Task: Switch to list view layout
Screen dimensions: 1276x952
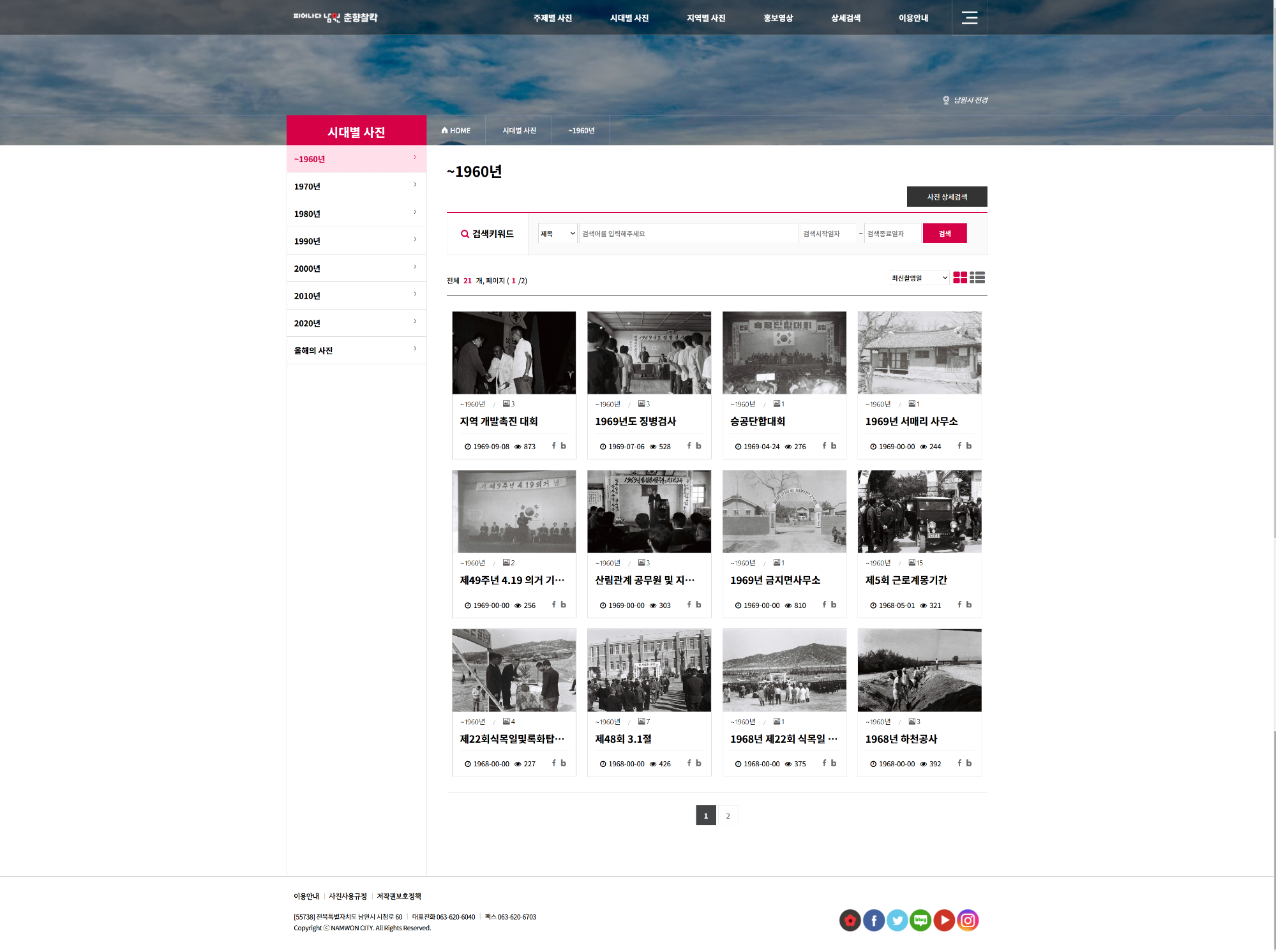Action: click(x=977, y=278)
